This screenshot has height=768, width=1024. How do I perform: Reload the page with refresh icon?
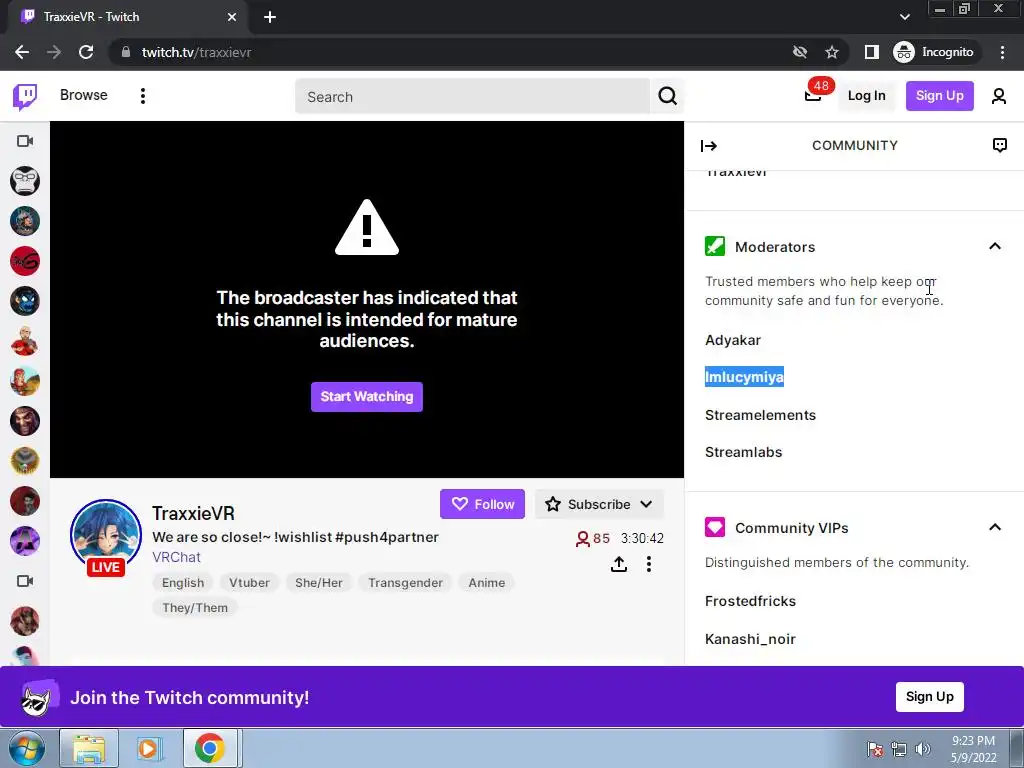(86, 52)
